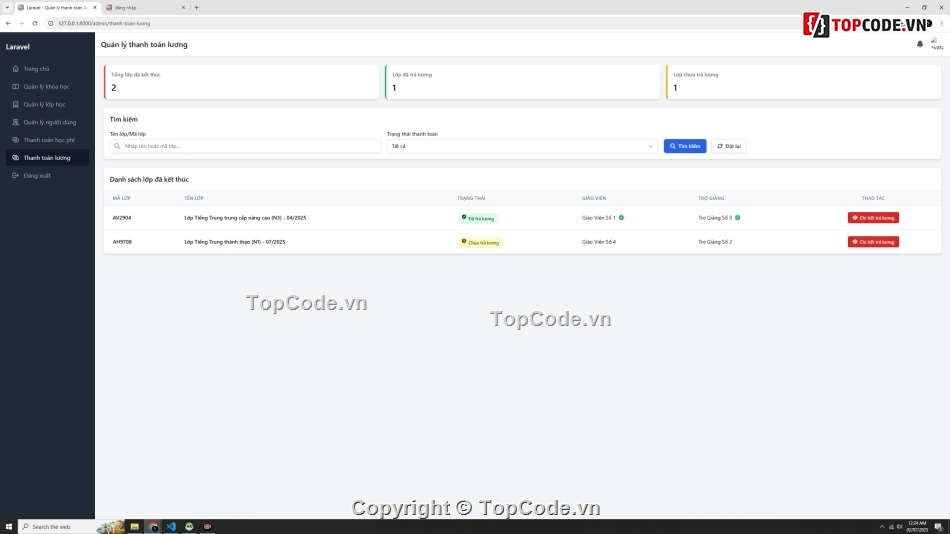Click the notification bell icon
Screen dimensions: 950x534
coord(920,44)
